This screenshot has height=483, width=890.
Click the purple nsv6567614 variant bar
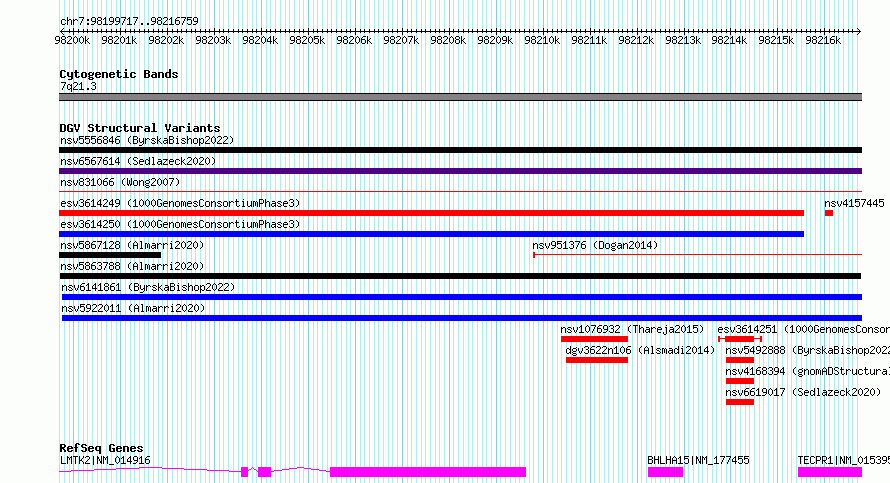(460, 171)
